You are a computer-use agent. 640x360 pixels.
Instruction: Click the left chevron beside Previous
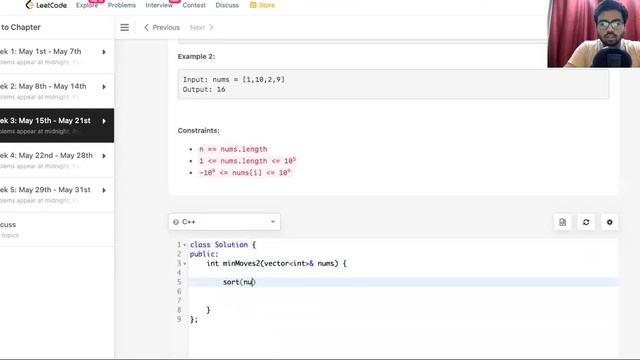point(146,27)
